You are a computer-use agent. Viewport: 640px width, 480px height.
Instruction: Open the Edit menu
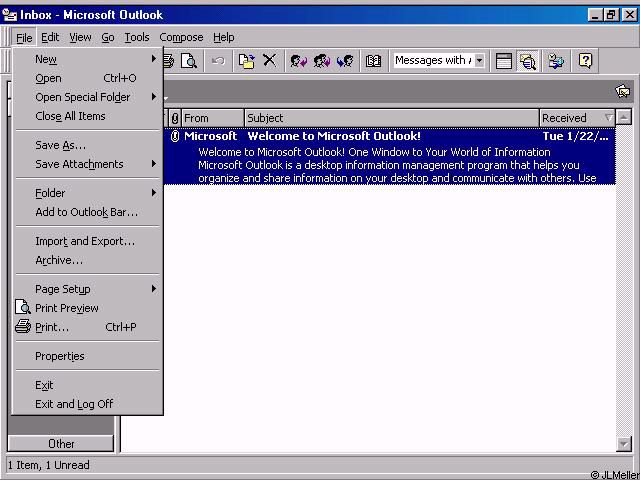(x=50, y=38)
